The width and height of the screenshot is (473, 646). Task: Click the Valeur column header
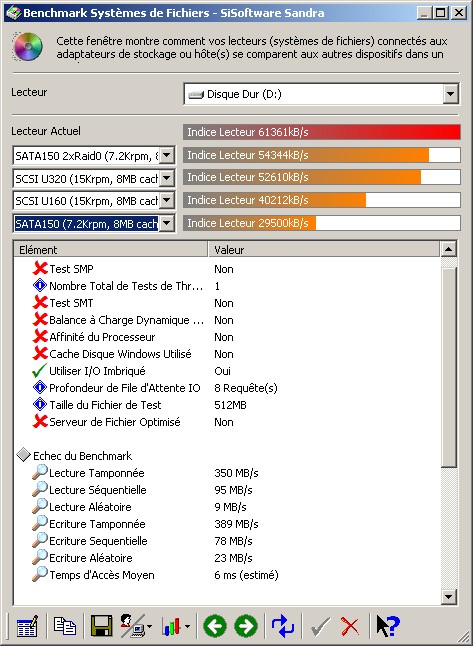point(324,250)
